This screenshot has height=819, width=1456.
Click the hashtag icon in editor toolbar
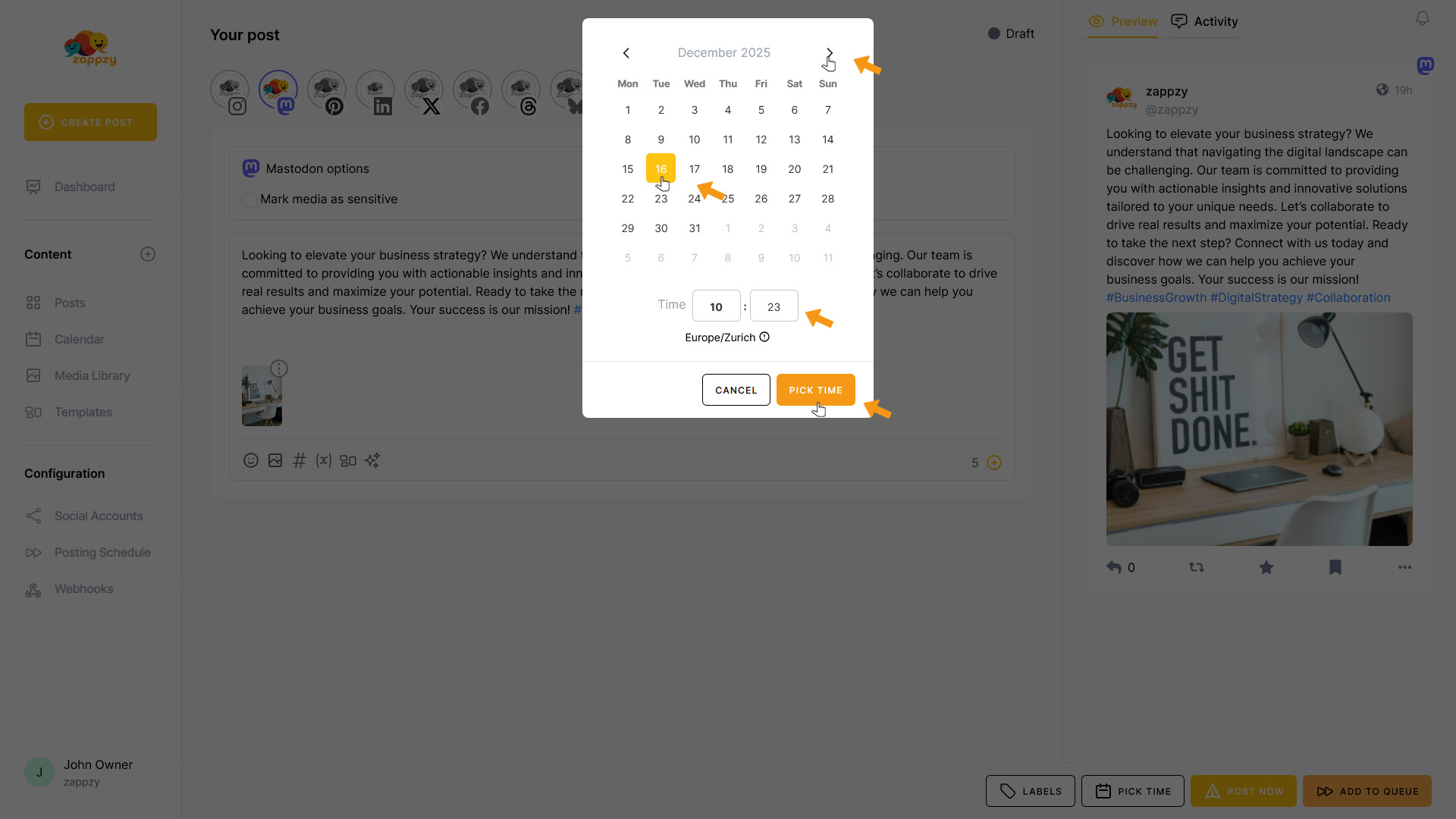pyautogui.click(x=300, y=460)
